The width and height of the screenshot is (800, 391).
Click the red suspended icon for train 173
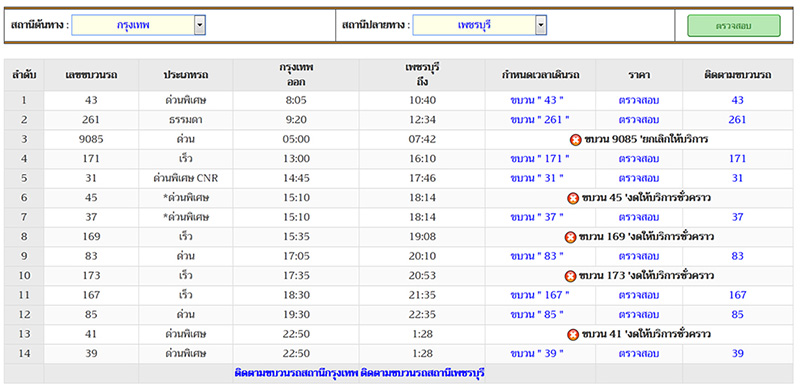[570, 276]
